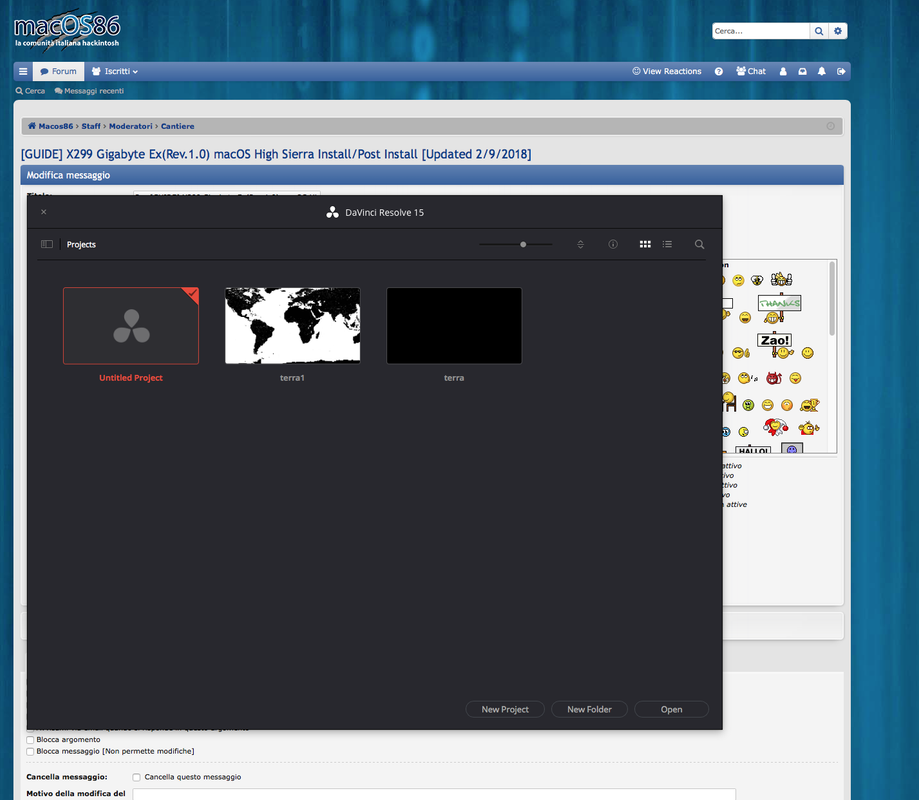The height and width of the screenshot is (800, 919).
Task: Click into the Cerca search field
Action: 761,31
